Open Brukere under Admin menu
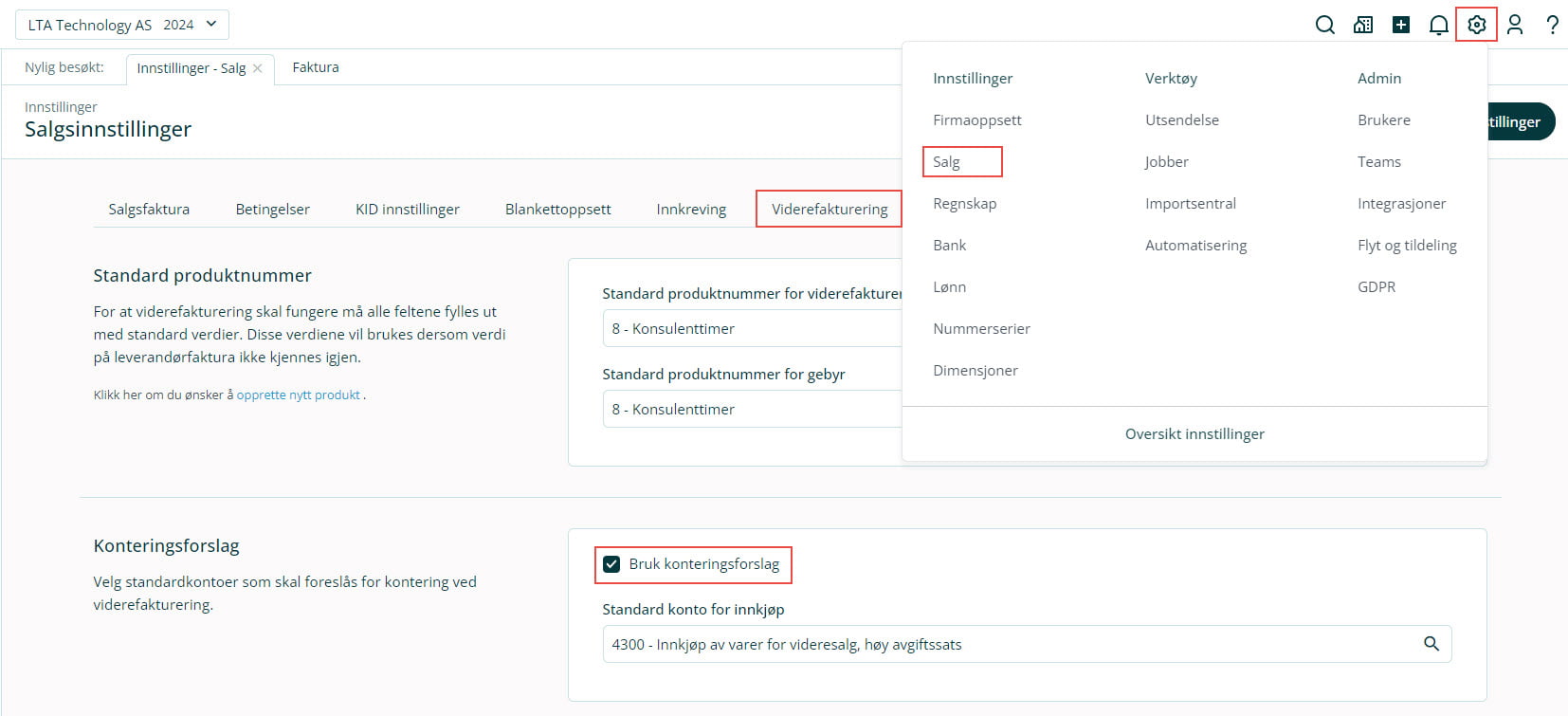The height and width of the screenshot is (716, 1568). pos(1383,120)
